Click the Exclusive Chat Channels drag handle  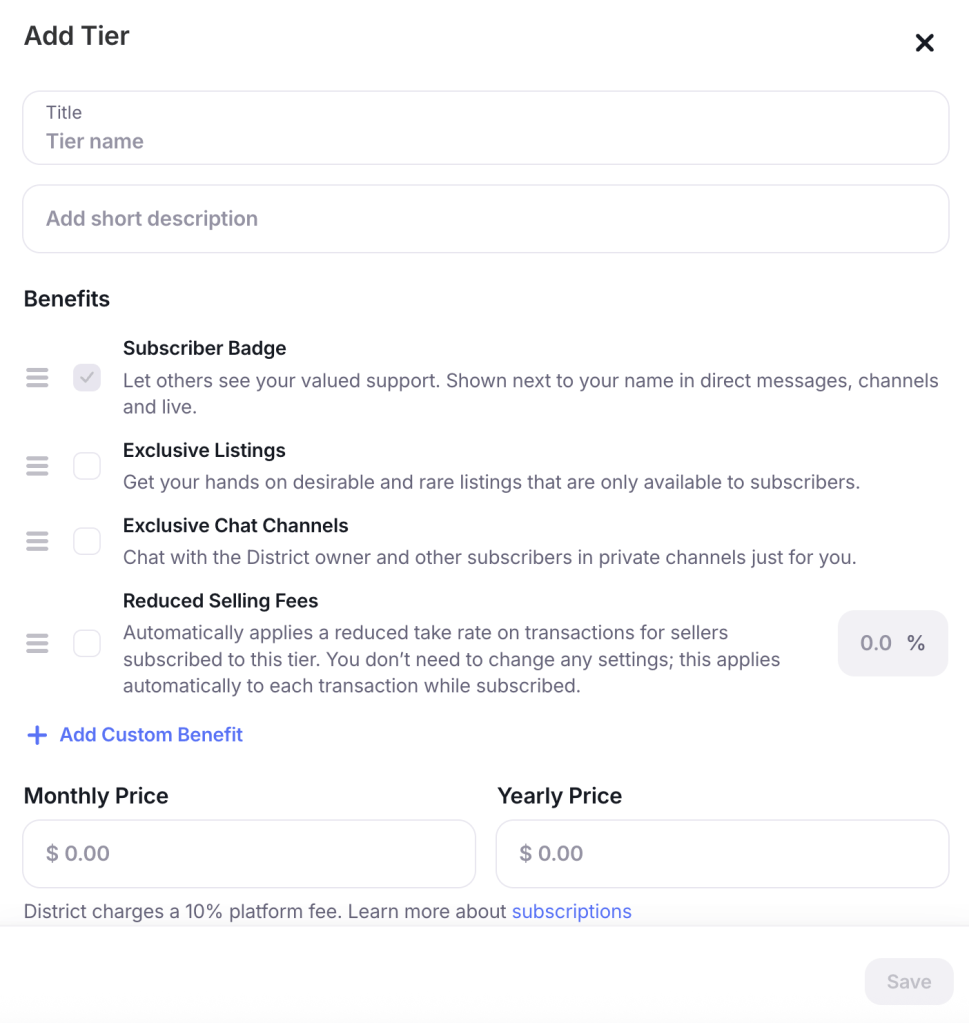37,541
